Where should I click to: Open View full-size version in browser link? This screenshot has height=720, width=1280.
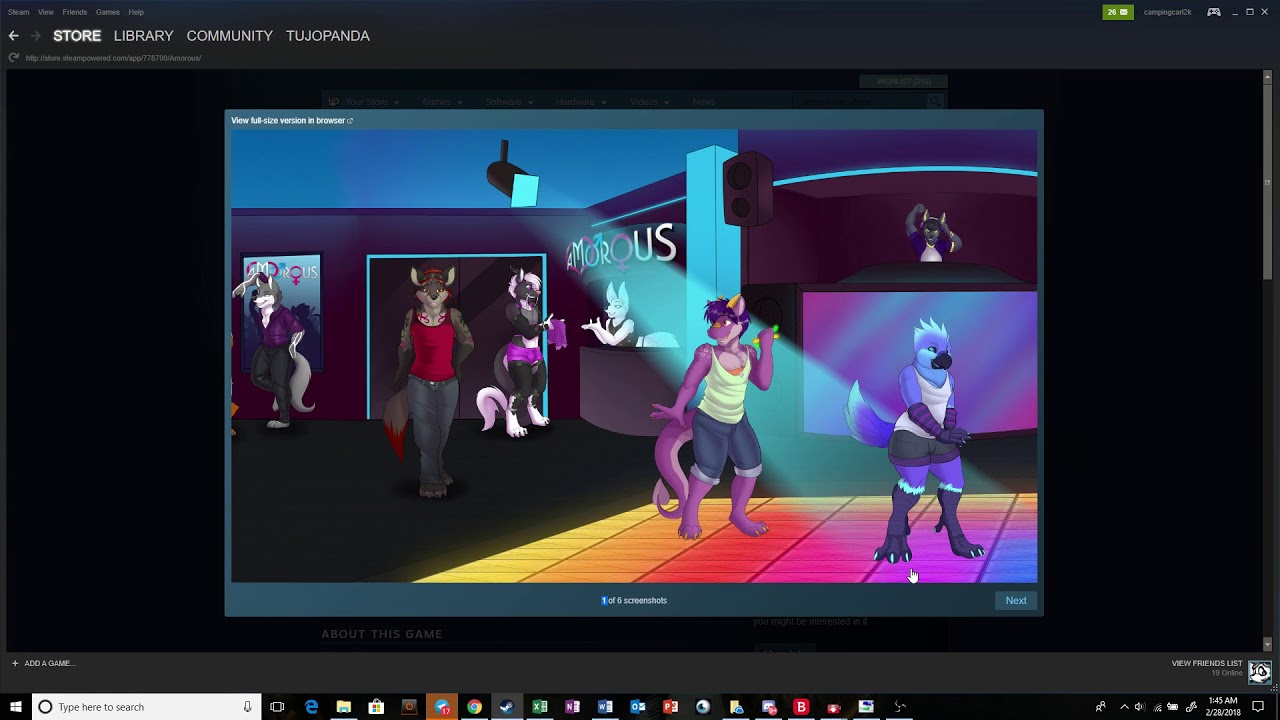(291, 120)
